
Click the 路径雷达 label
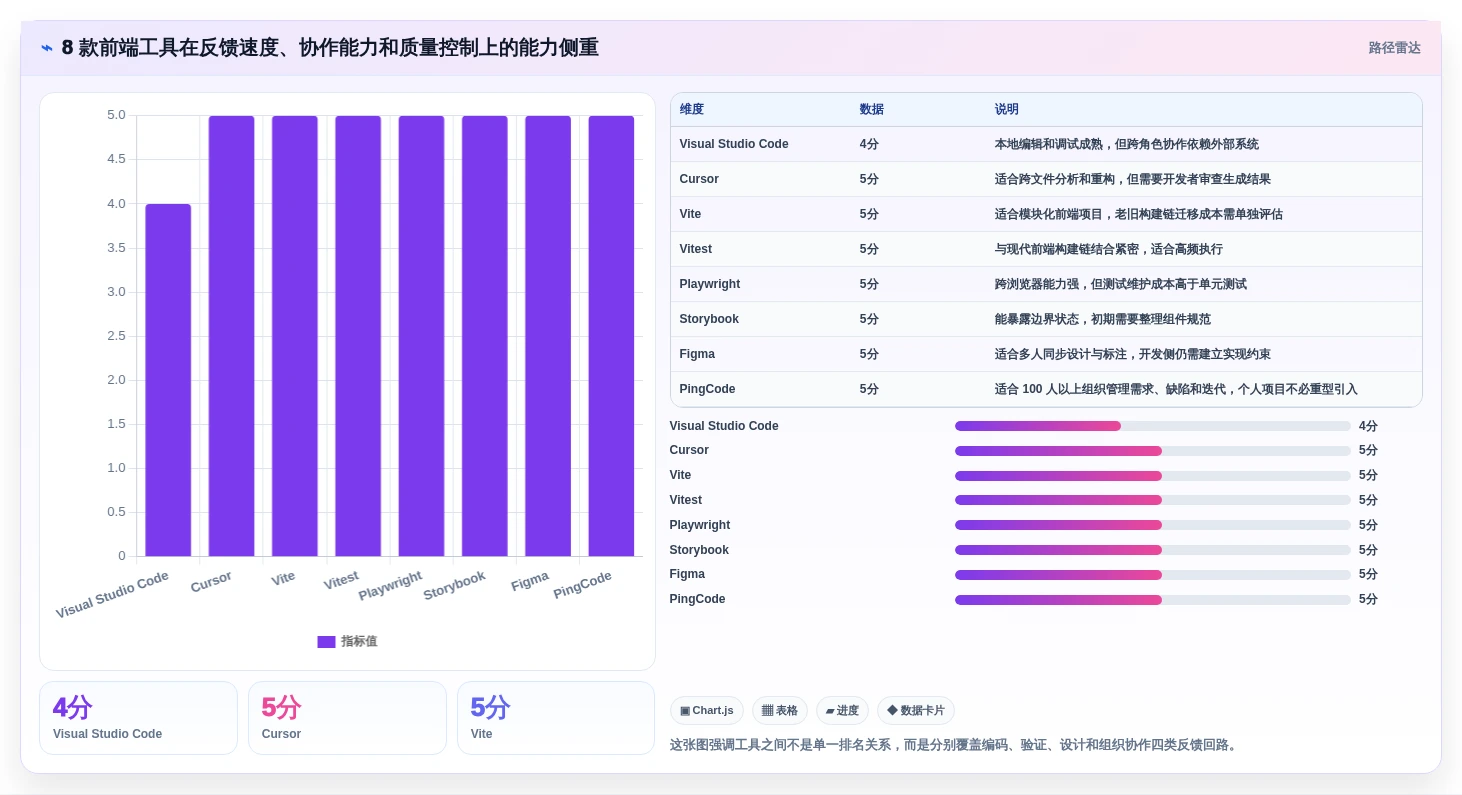coord(1394,48)
